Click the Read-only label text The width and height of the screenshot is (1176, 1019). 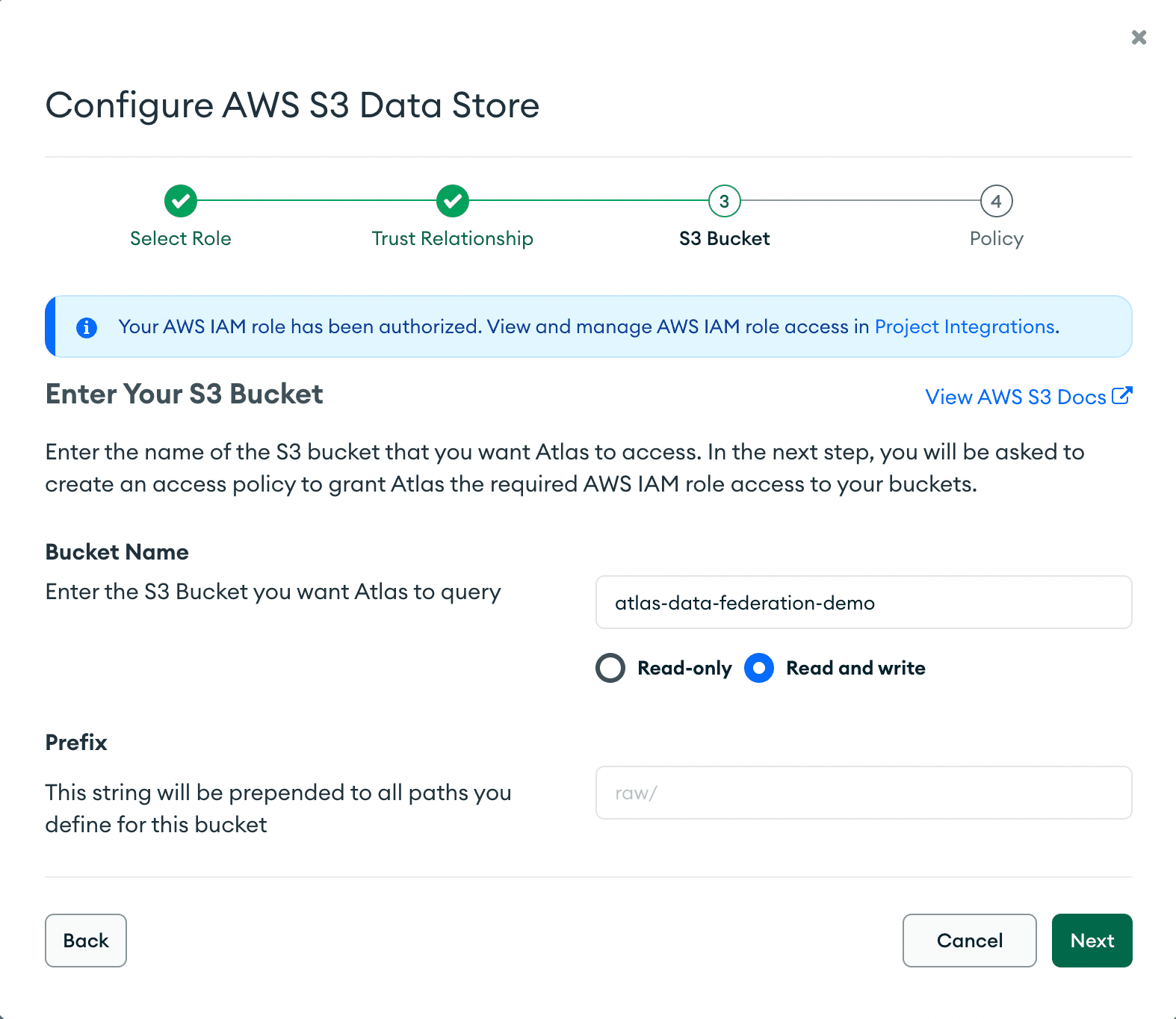click(x=684, y=668)
